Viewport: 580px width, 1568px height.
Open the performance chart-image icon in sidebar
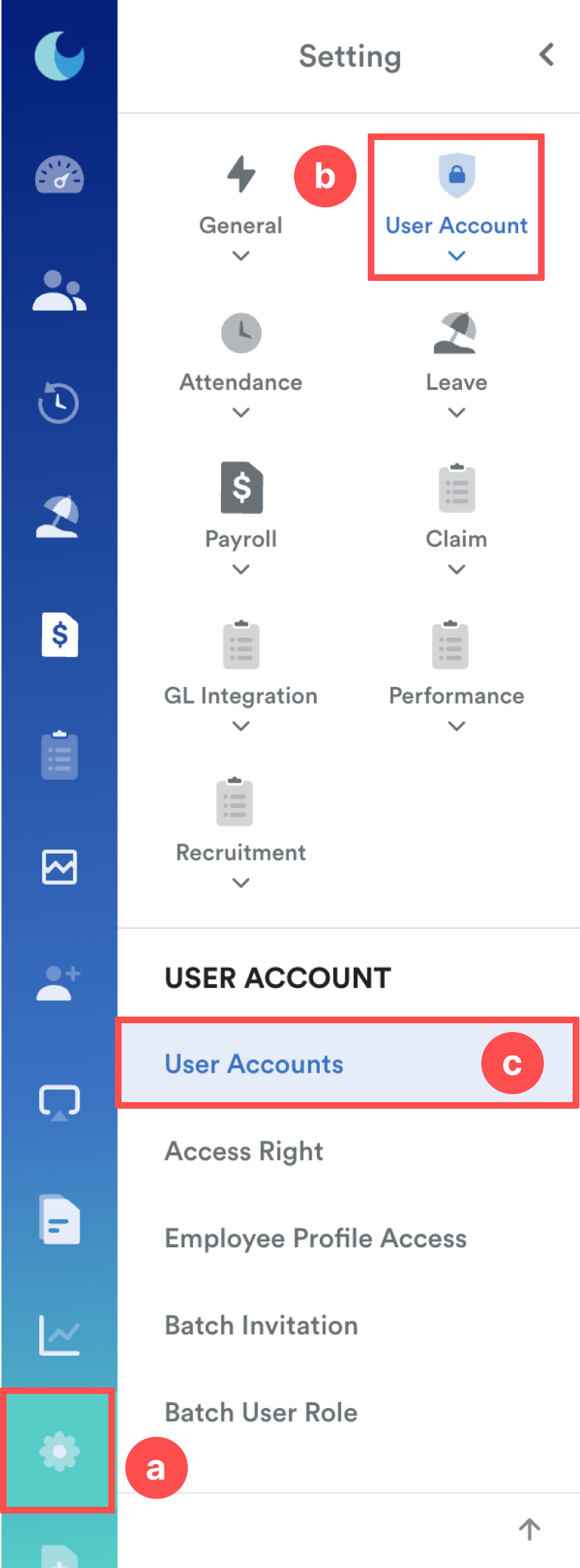pyautogui.click(x=60, y=867)
